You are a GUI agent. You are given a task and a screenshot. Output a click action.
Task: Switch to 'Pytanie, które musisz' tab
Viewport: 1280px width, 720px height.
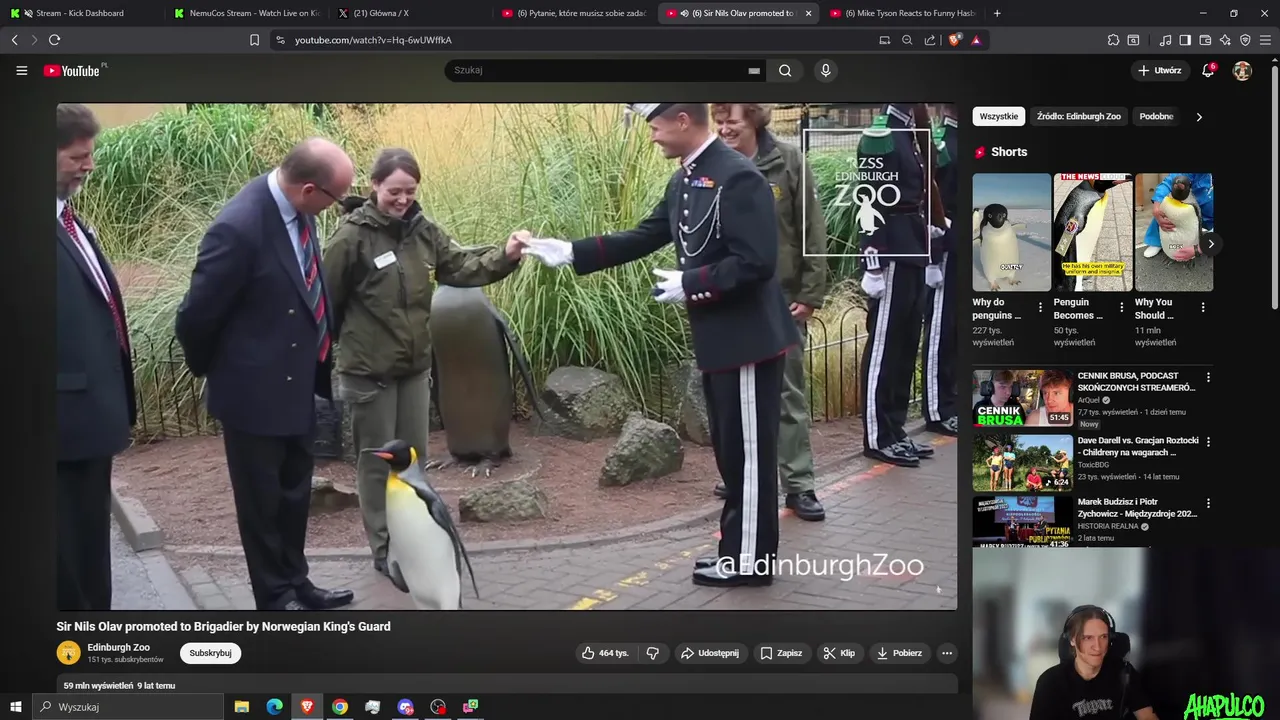click(574, 13)
